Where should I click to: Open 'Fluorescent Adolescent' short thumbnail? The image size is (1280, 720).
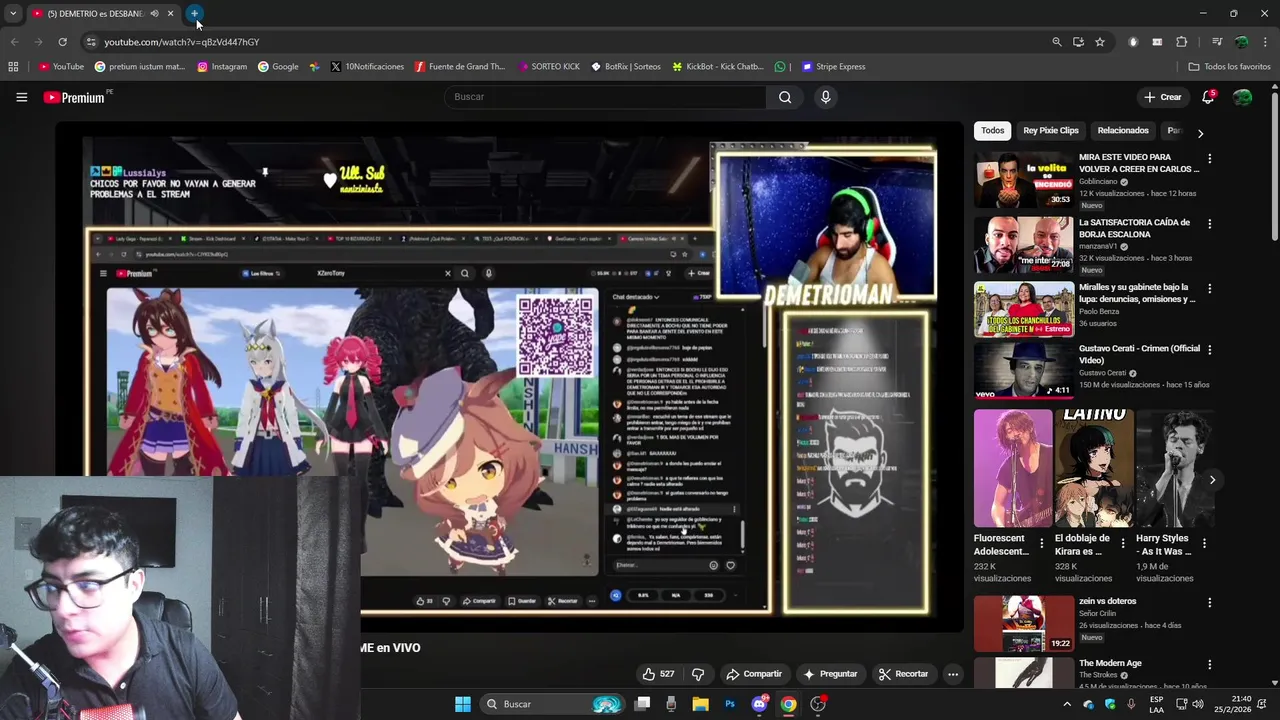click(1013, 468)
